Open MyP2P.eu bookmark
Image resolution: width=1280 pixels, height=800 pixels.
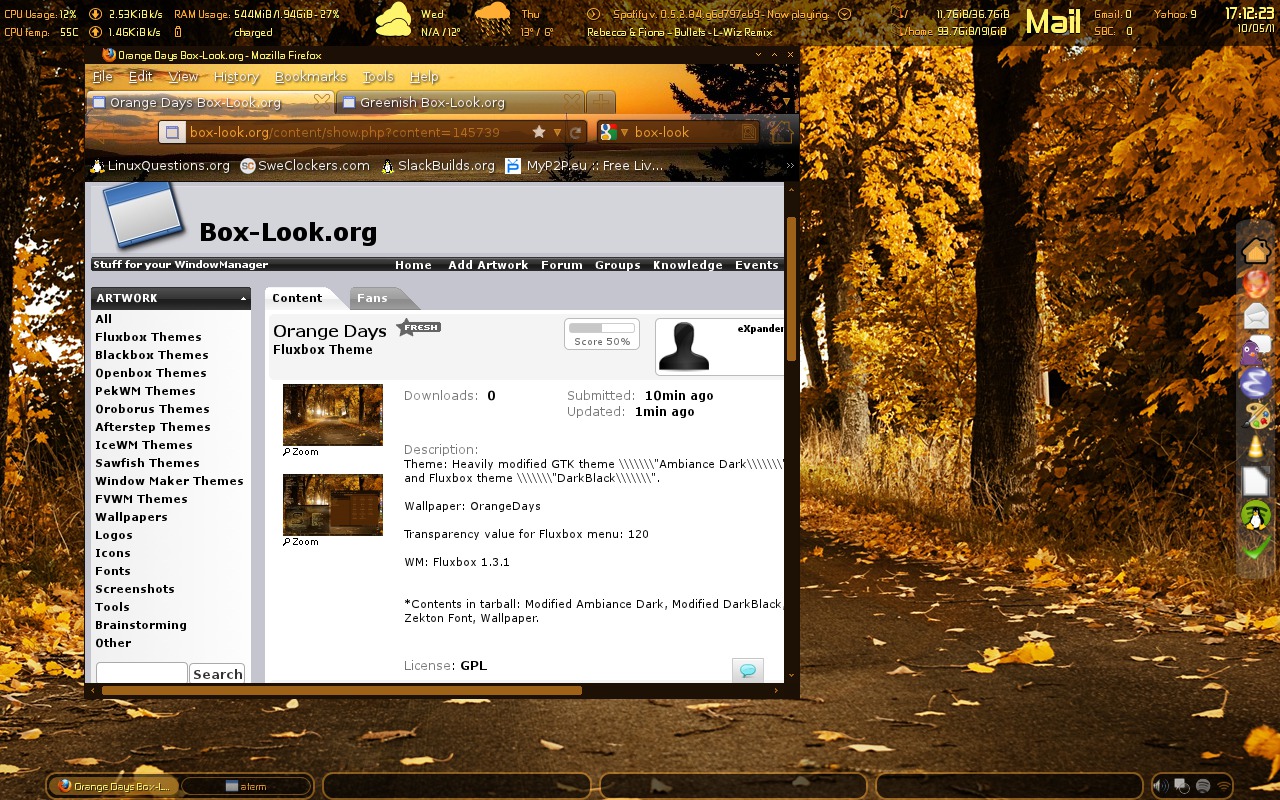pyautogui.click(x=584, y=166)
